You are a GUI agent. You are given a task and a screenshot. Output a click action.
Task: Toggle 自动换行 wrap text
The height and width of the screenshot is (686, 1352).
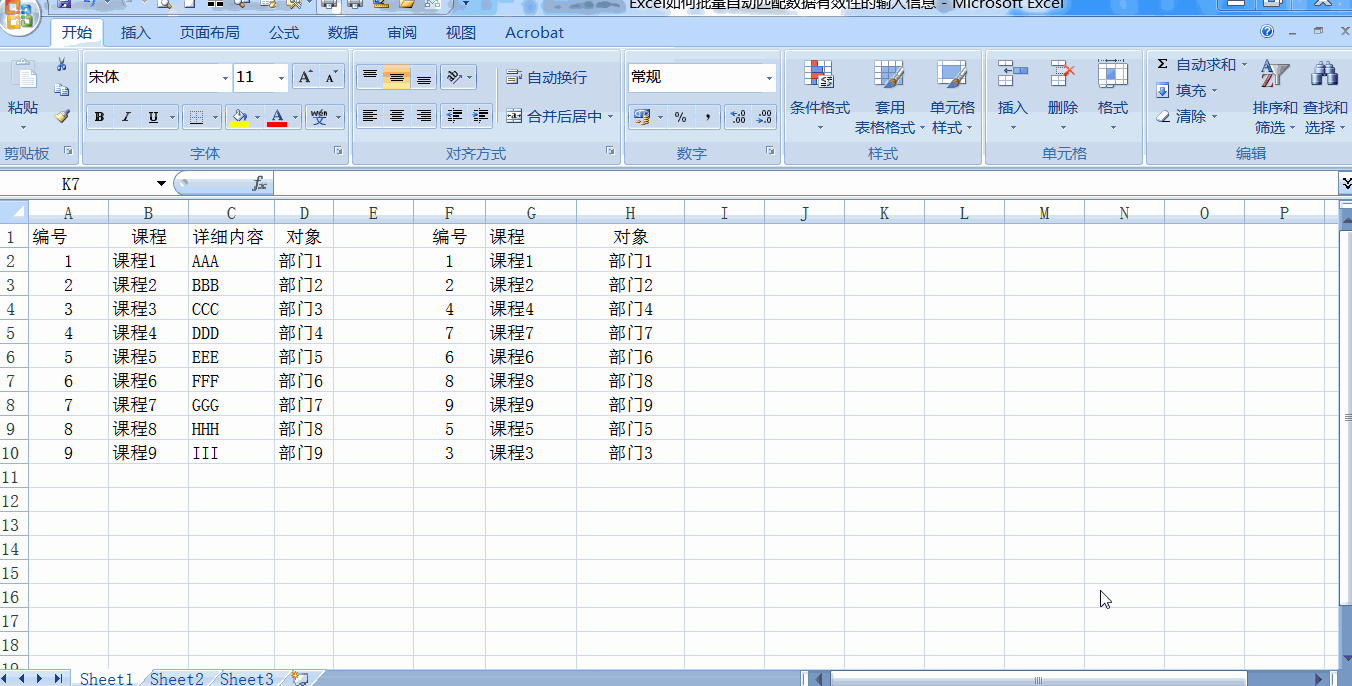pos(547,77)
